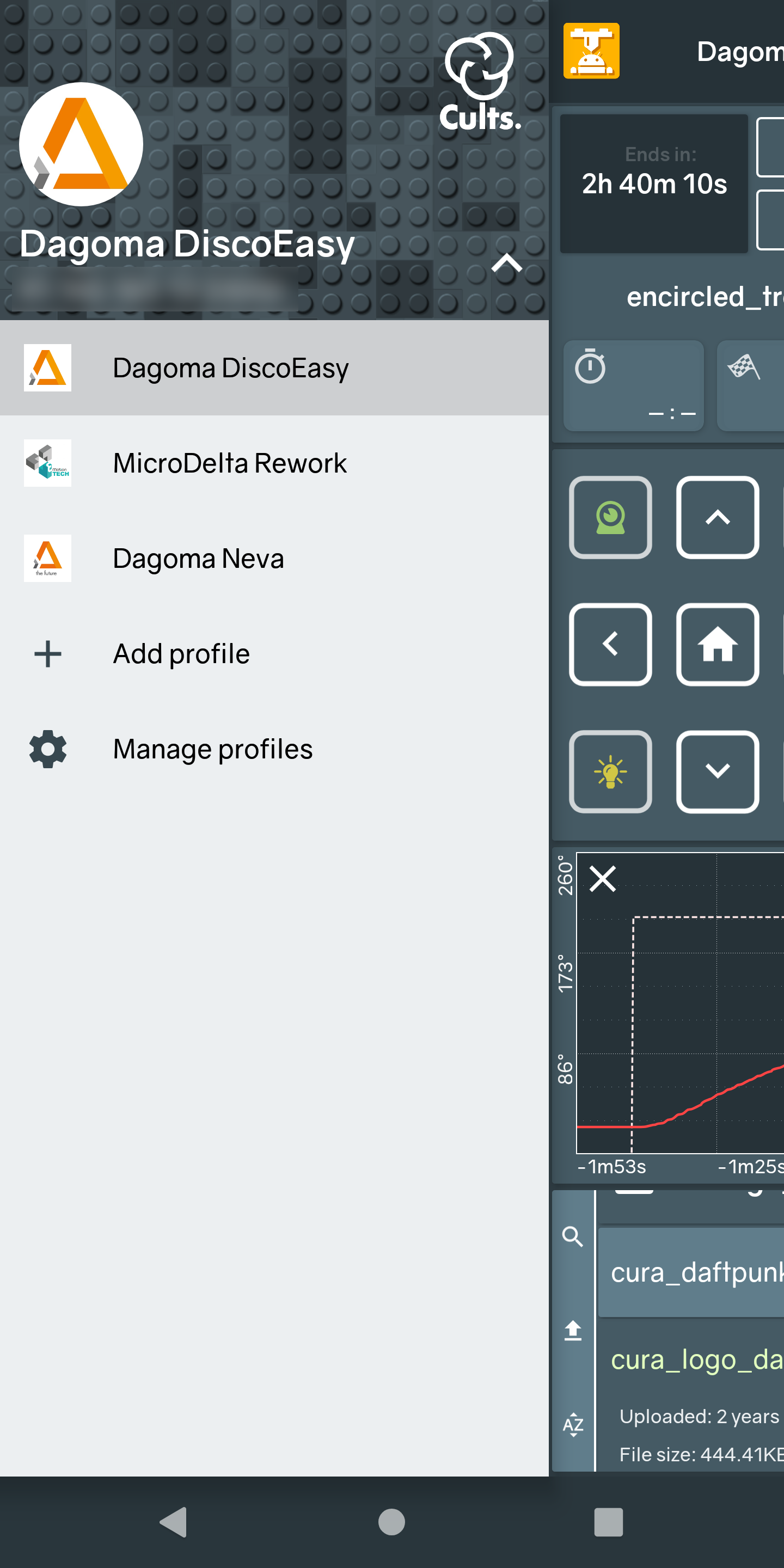Upload a file with the upload icon
784x1568 pixels.
572,1331
